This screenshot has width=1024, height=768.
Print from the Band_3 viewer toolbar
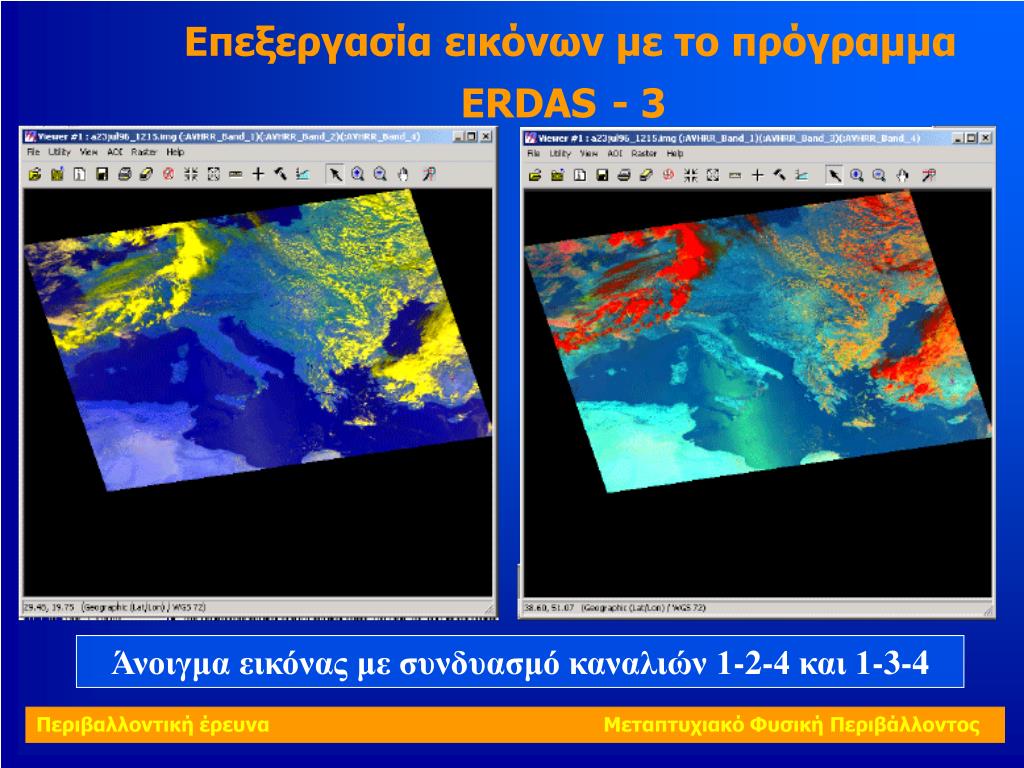624,175
